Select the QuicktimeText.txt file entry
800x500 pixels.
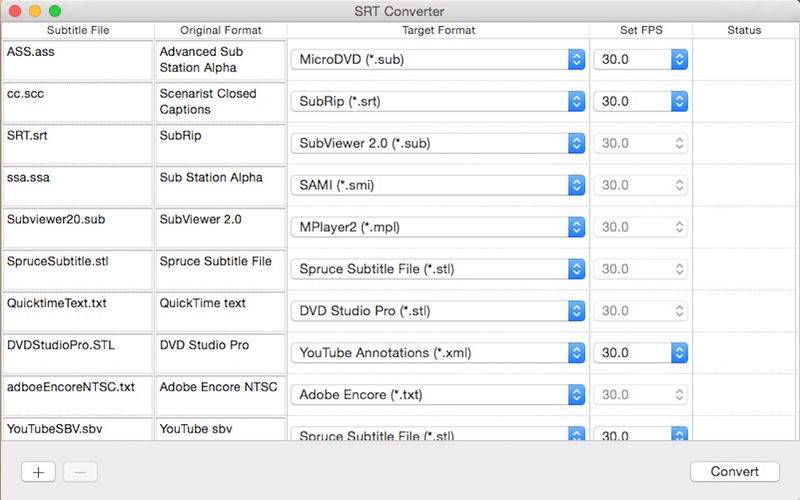tap(77, 312)
